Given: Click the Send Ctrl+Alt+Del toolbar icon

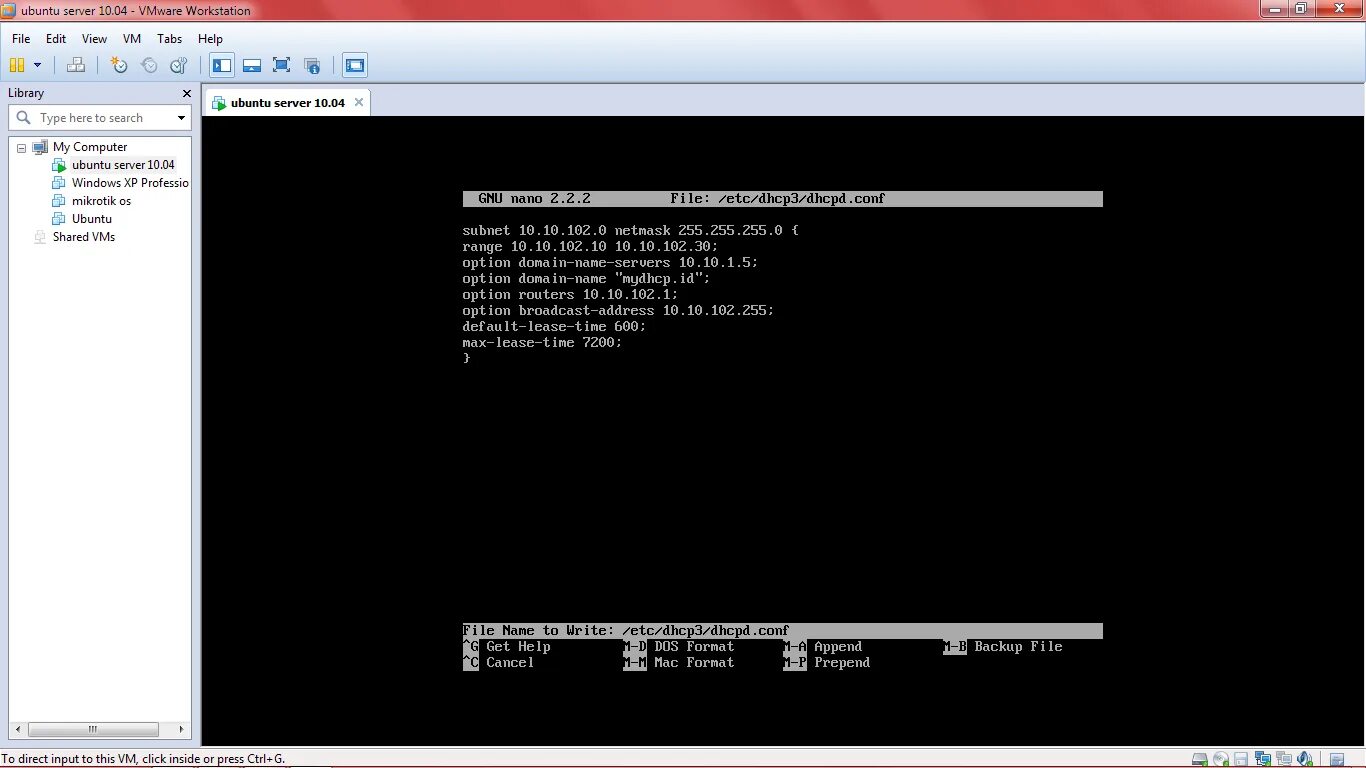Looking at the screenshot, I should [76, 65].
